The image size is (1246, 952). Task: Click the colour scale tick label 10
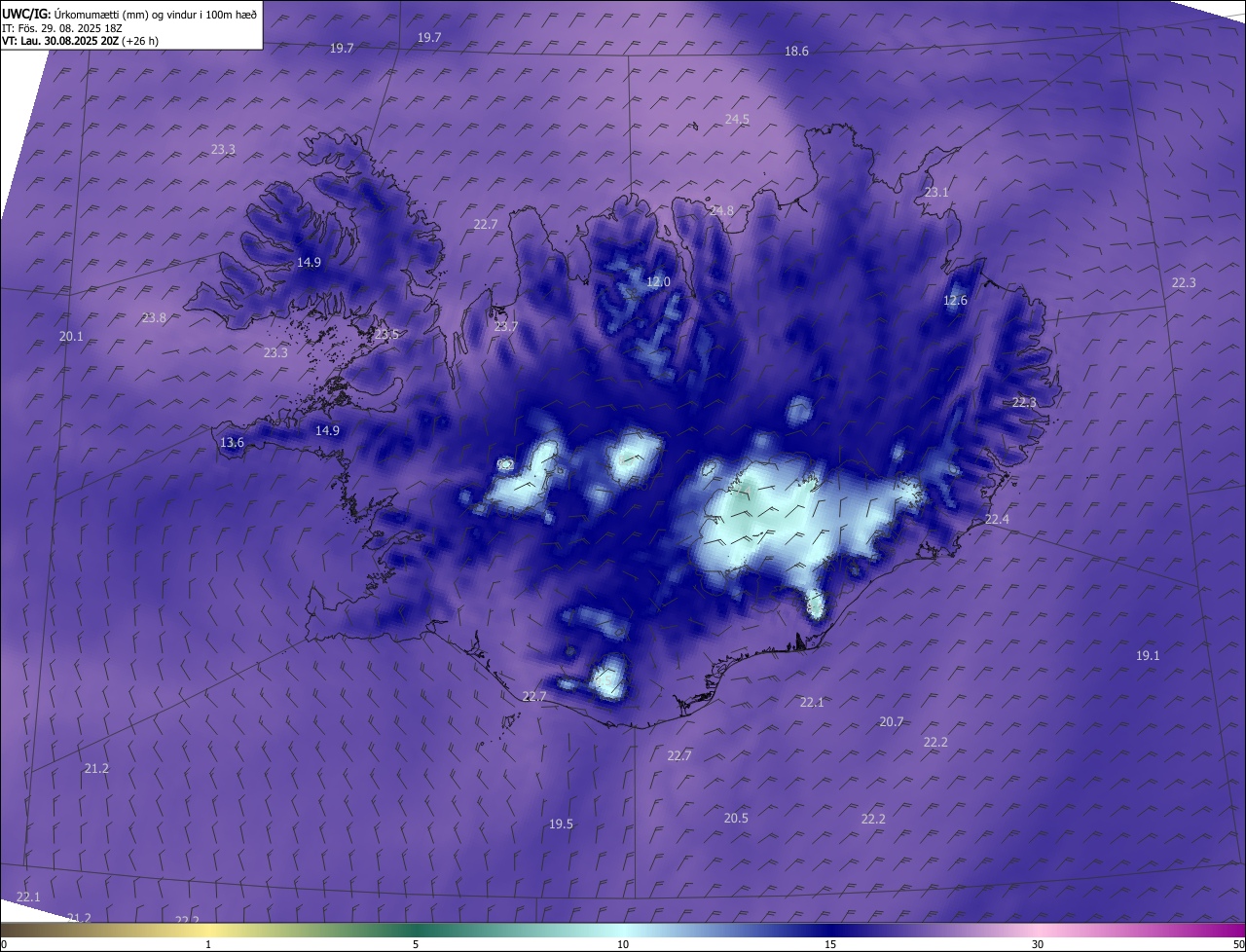[x=623, y=944]
